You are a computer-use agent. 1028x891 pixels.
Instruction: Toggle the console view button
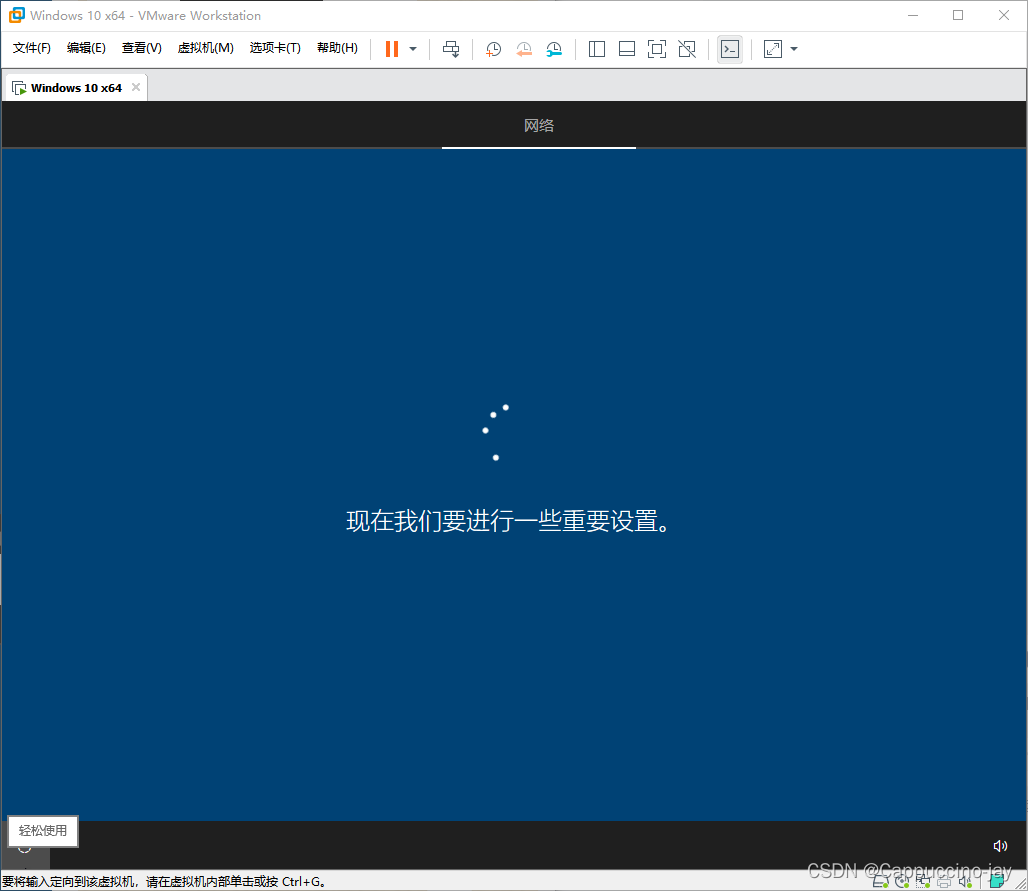click(729, 48)
